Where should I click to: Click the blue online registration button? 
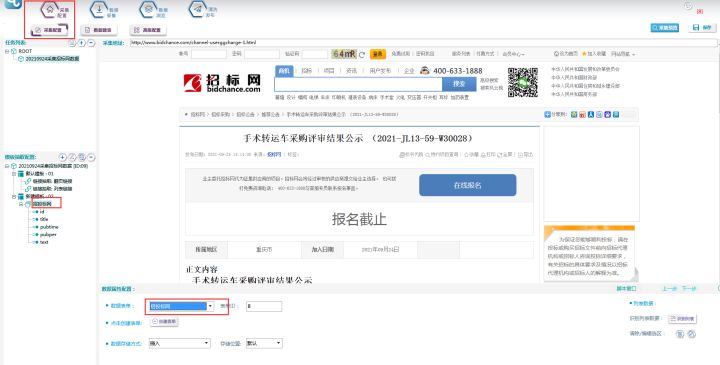[x=467, y=185]
